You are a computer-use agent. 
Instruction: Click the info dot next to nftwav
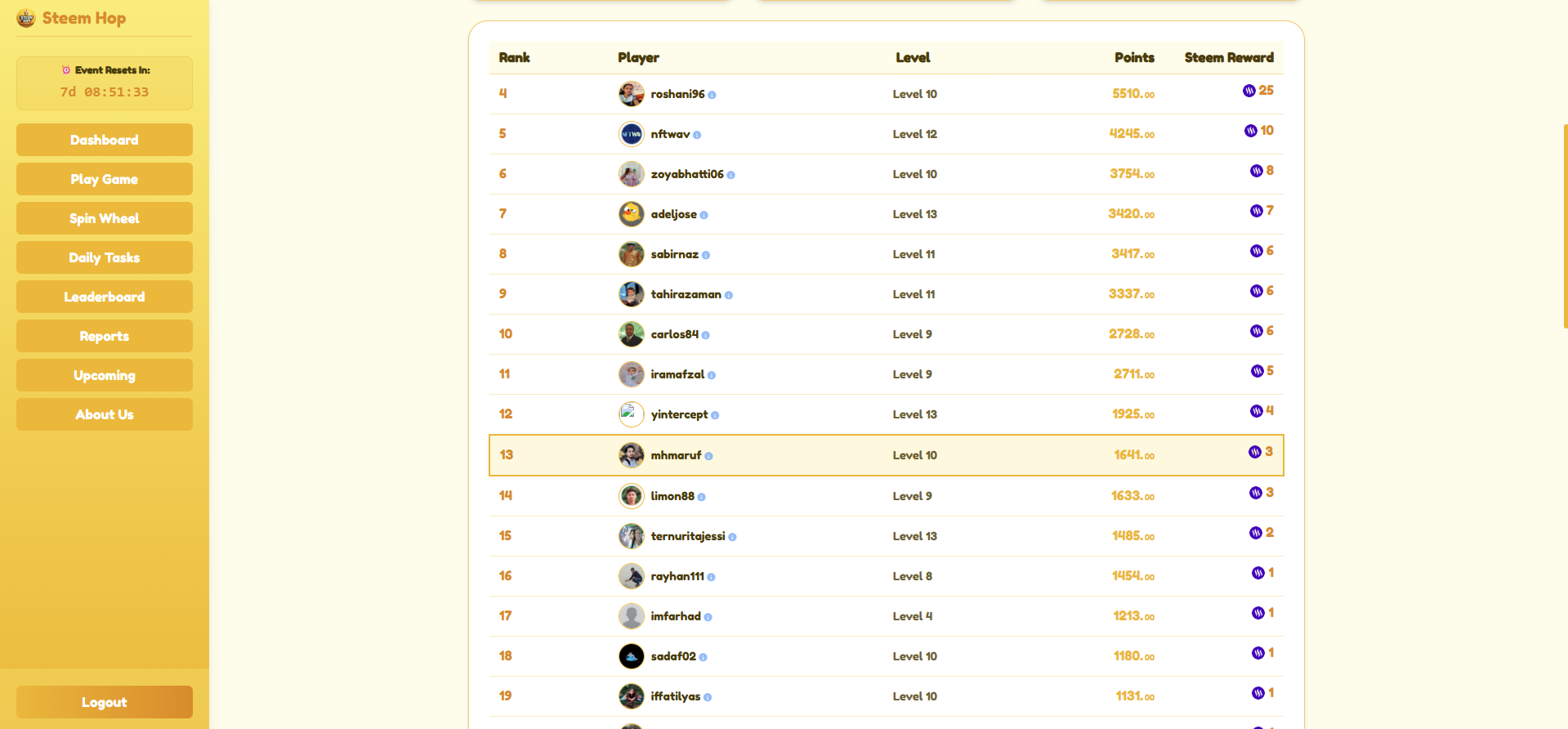[x=697, y=136]
